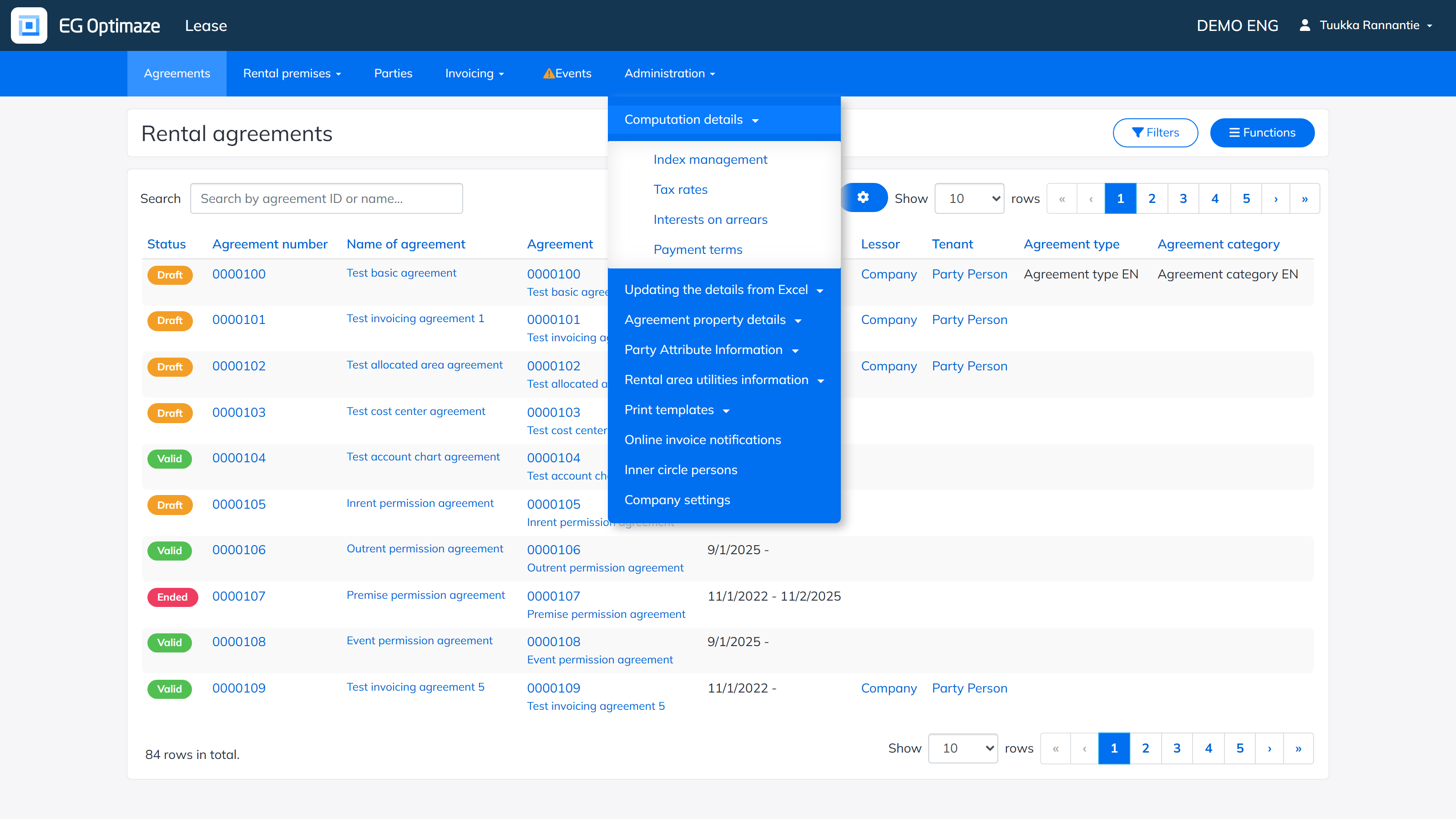Sort by Lessor column header
Screen dimensions: 1456x819
(880, 244)
